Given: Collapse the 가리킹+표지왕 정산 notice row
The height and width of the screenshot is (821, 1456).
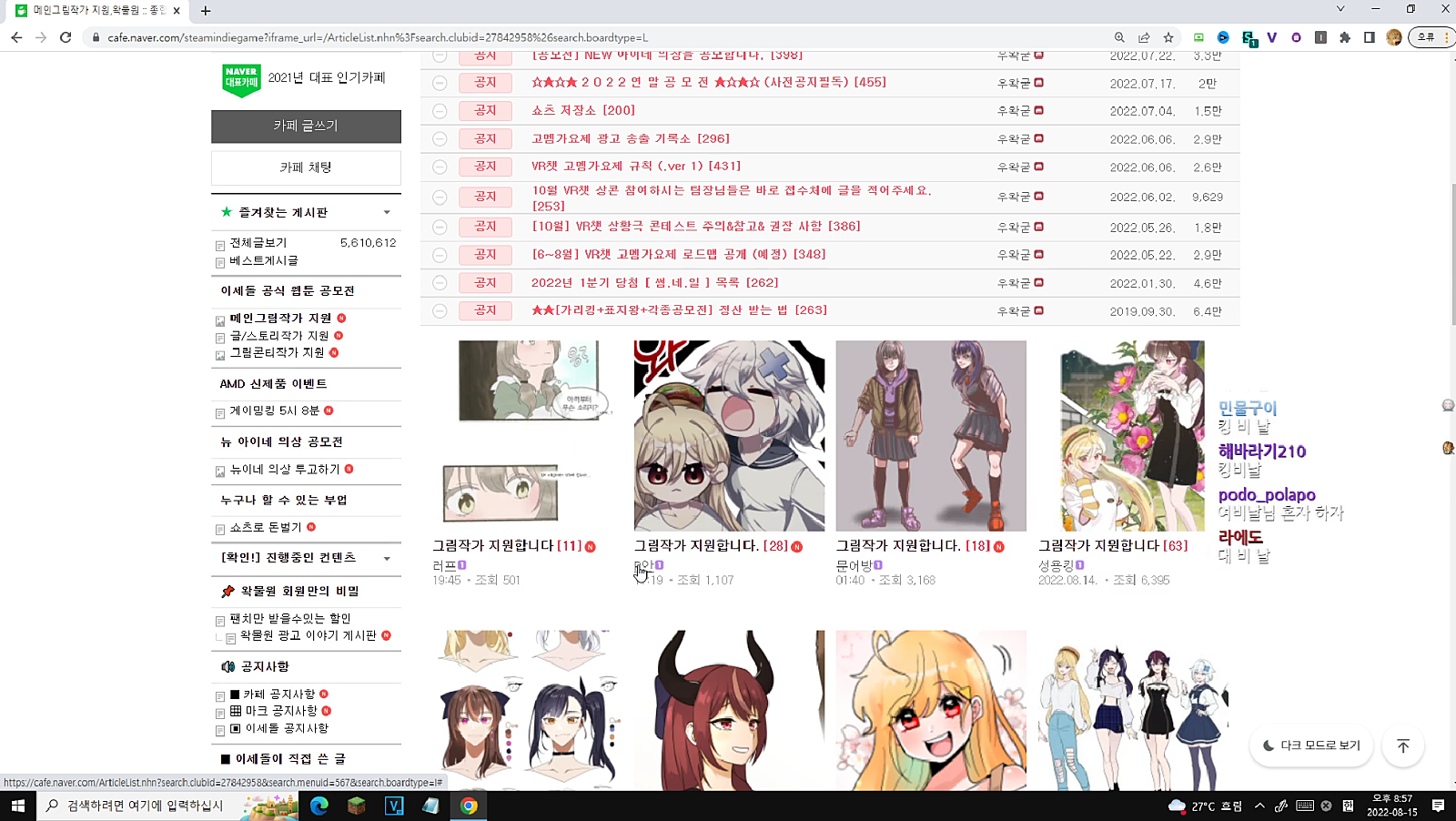Looking at the screenshot, I should point(440,311).
